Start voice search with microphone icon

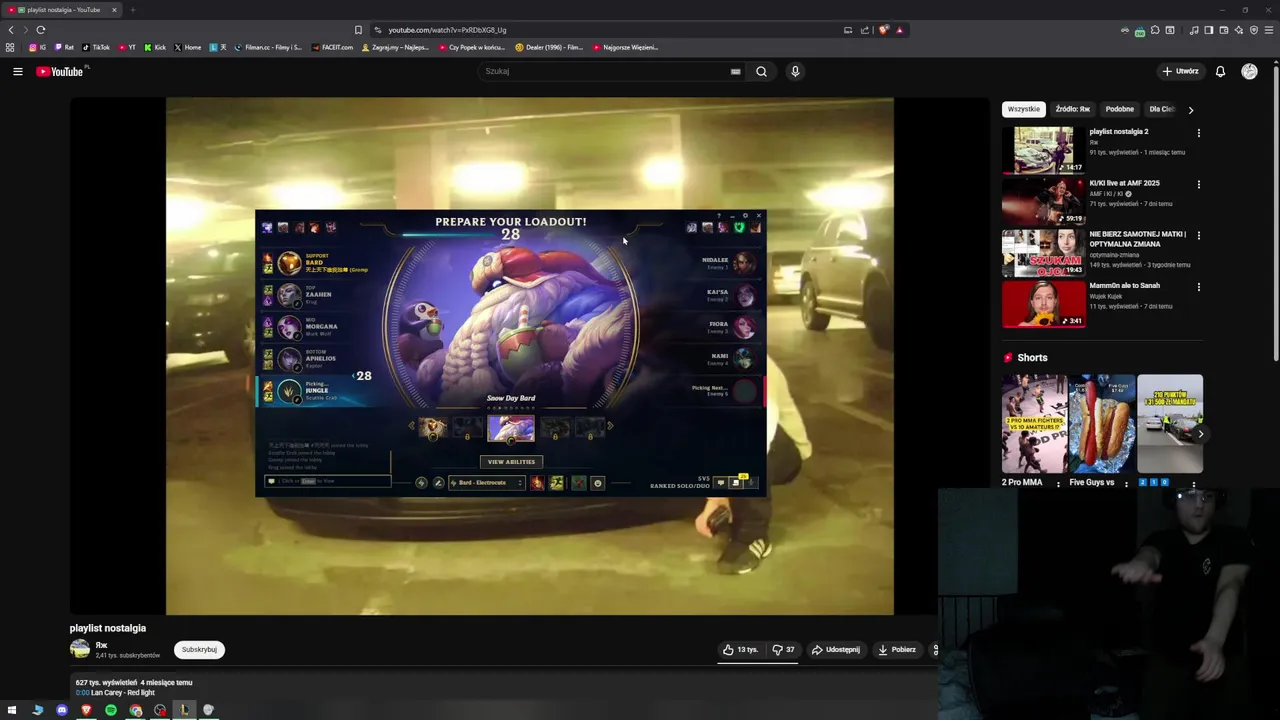click(x=795, y=71)
